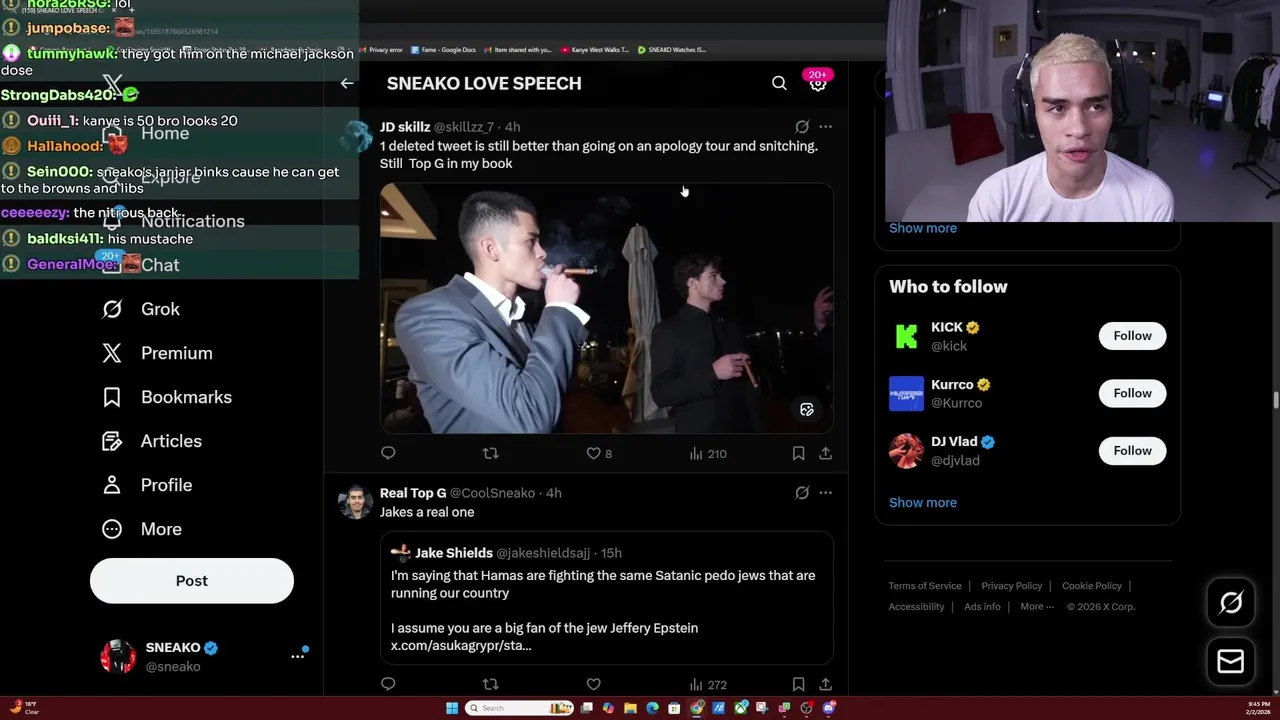The height and width of the screenshot is (720, 1280).
Task: Open Kurrco's profile avatar
Action: (x=907, y=393)
